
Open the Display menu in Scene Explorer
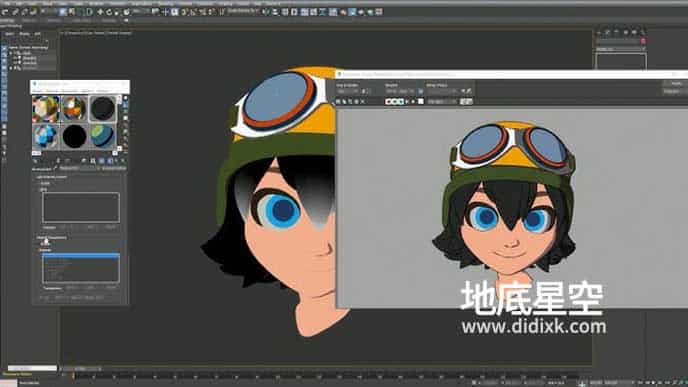(x=24, y=33)
